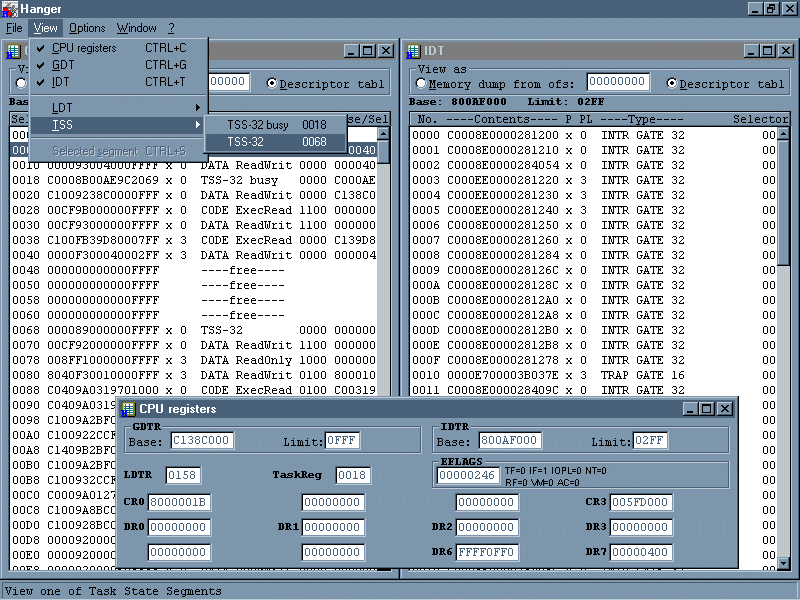The height and width of the screenshot is (600, 800).
Task: Close the open View menu
Action: tap(45, 28)
